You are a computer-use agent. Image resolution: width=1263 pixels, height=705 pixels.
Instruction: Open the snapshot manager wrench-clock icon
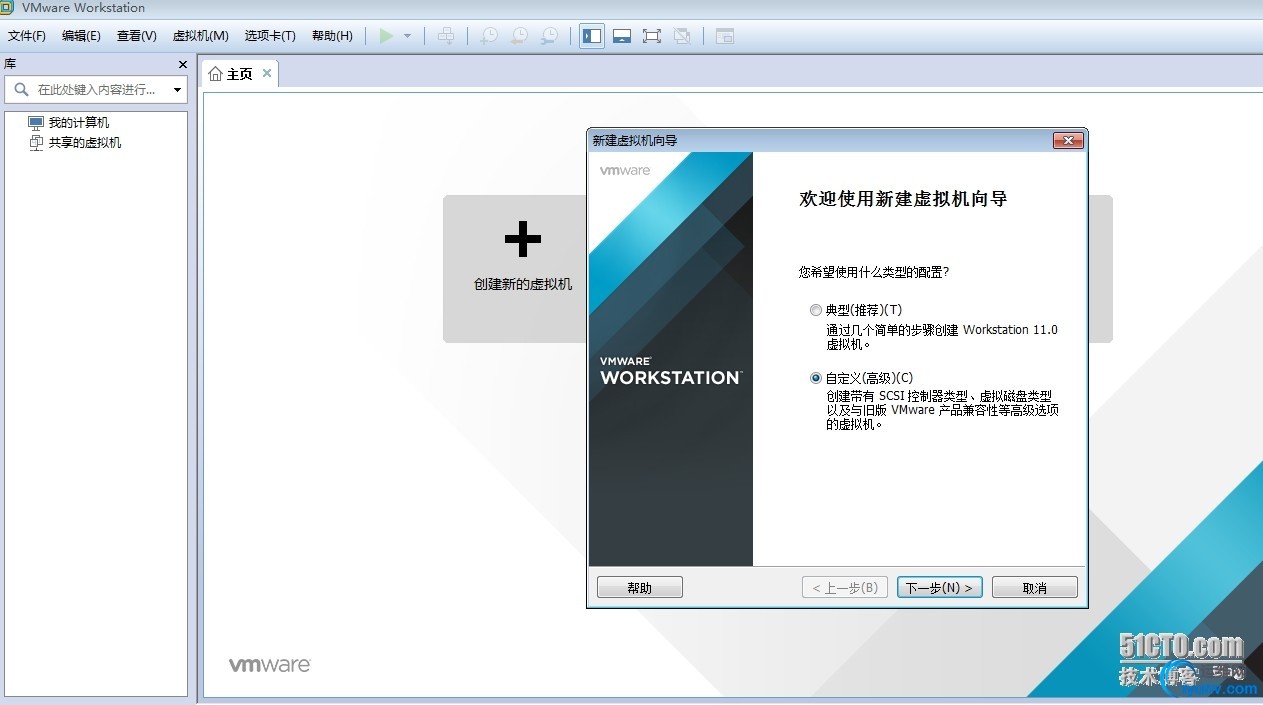pyautogui.click(x=549, y=36)
